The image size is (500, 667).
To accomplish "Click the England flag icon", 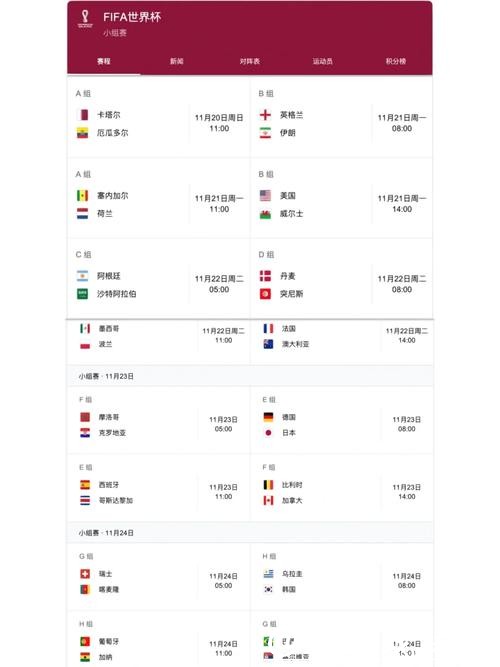I will point(265,115).
